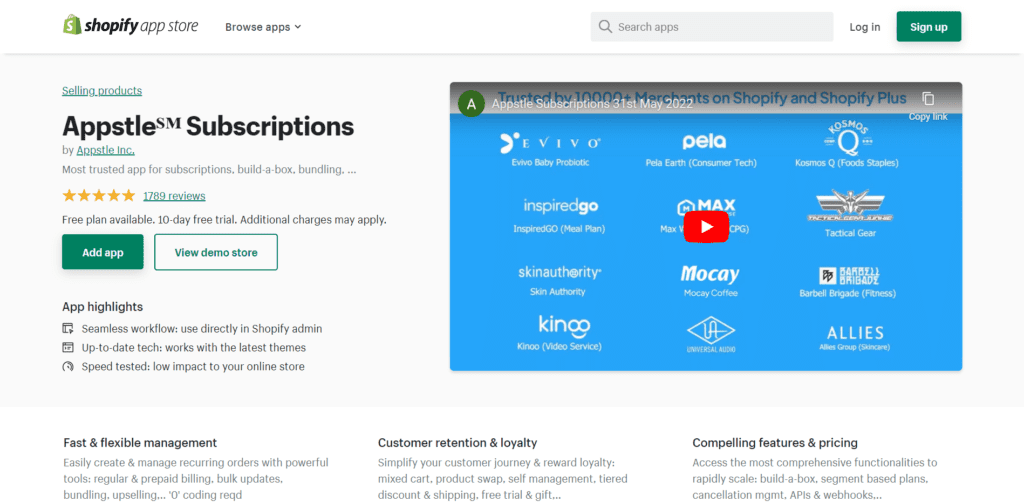This screenshot has height=502, width=1024.
Task: Click the Kosmos Q logo in video
Action: (847, 138)
